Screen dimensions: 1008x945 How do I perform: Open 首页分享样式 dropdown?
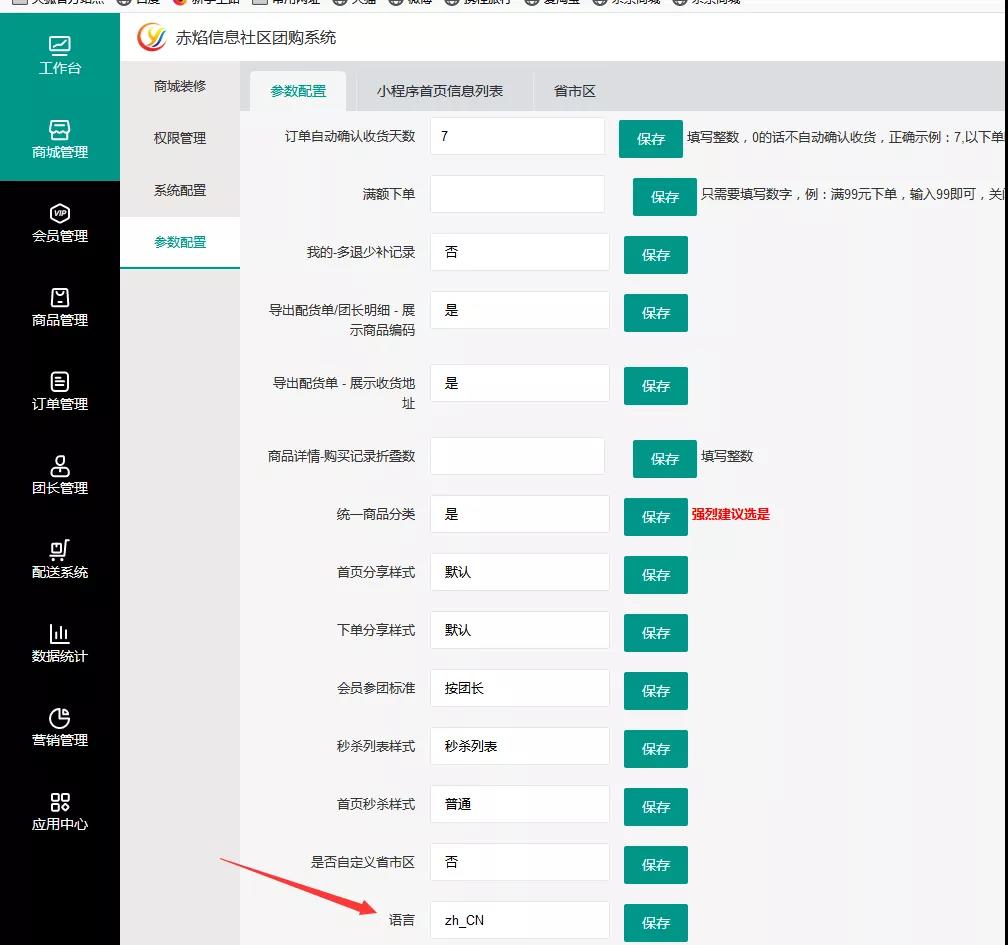(x=520, y=572)
